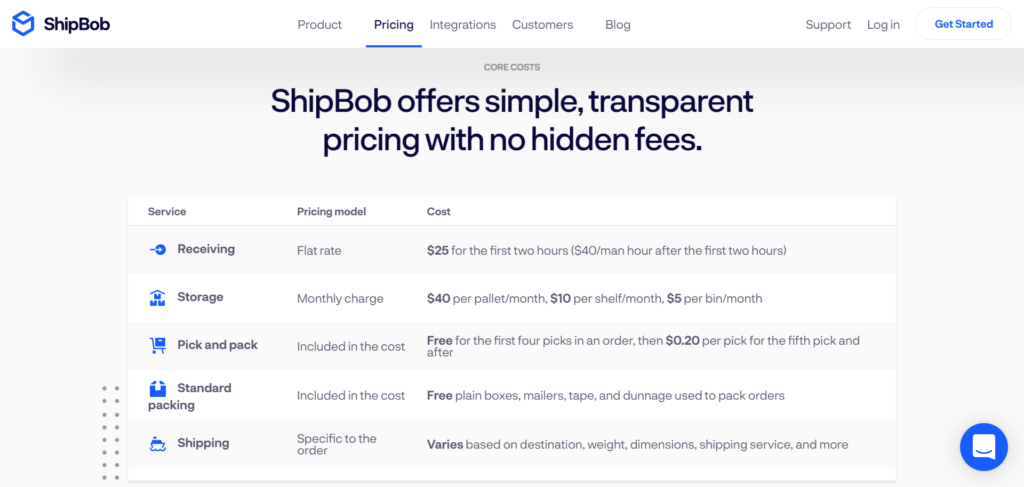
Task: Click the Log in link
Action: point(883,25)
